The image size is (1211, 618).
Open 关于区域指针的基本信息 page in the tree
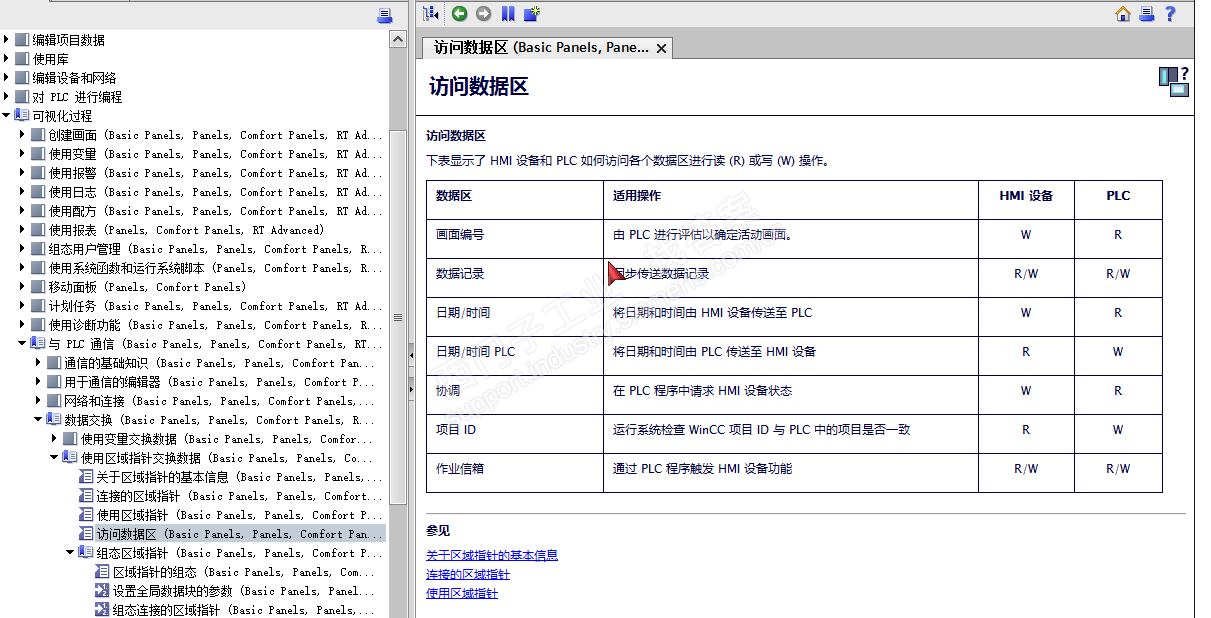tap(239, 477)
